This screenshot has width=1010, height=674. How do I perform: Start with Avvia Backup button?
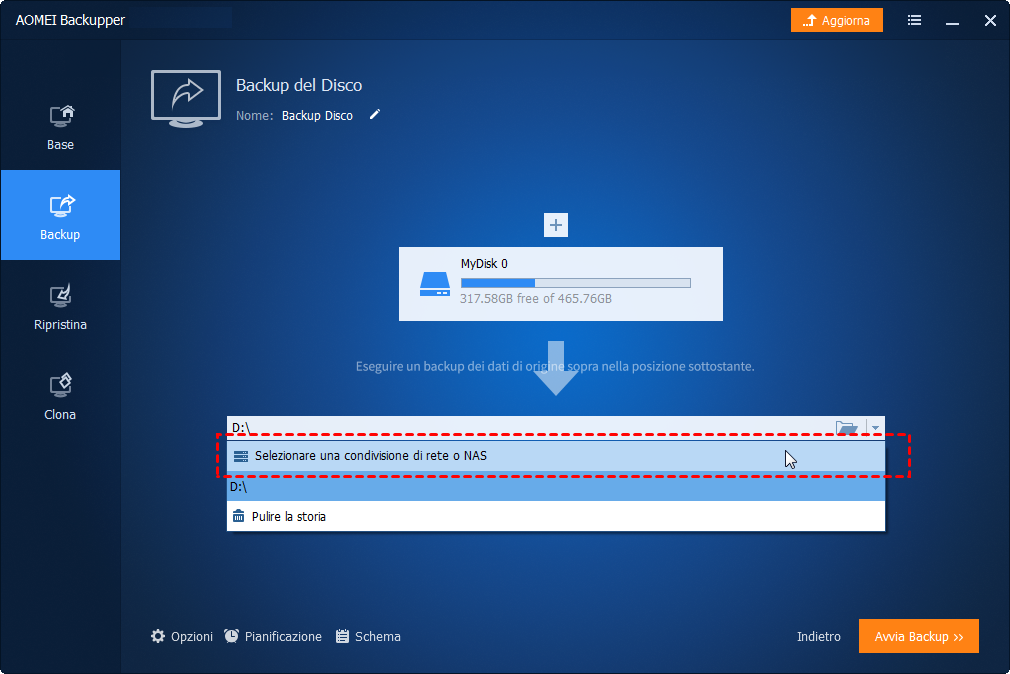tap(919, 636)
